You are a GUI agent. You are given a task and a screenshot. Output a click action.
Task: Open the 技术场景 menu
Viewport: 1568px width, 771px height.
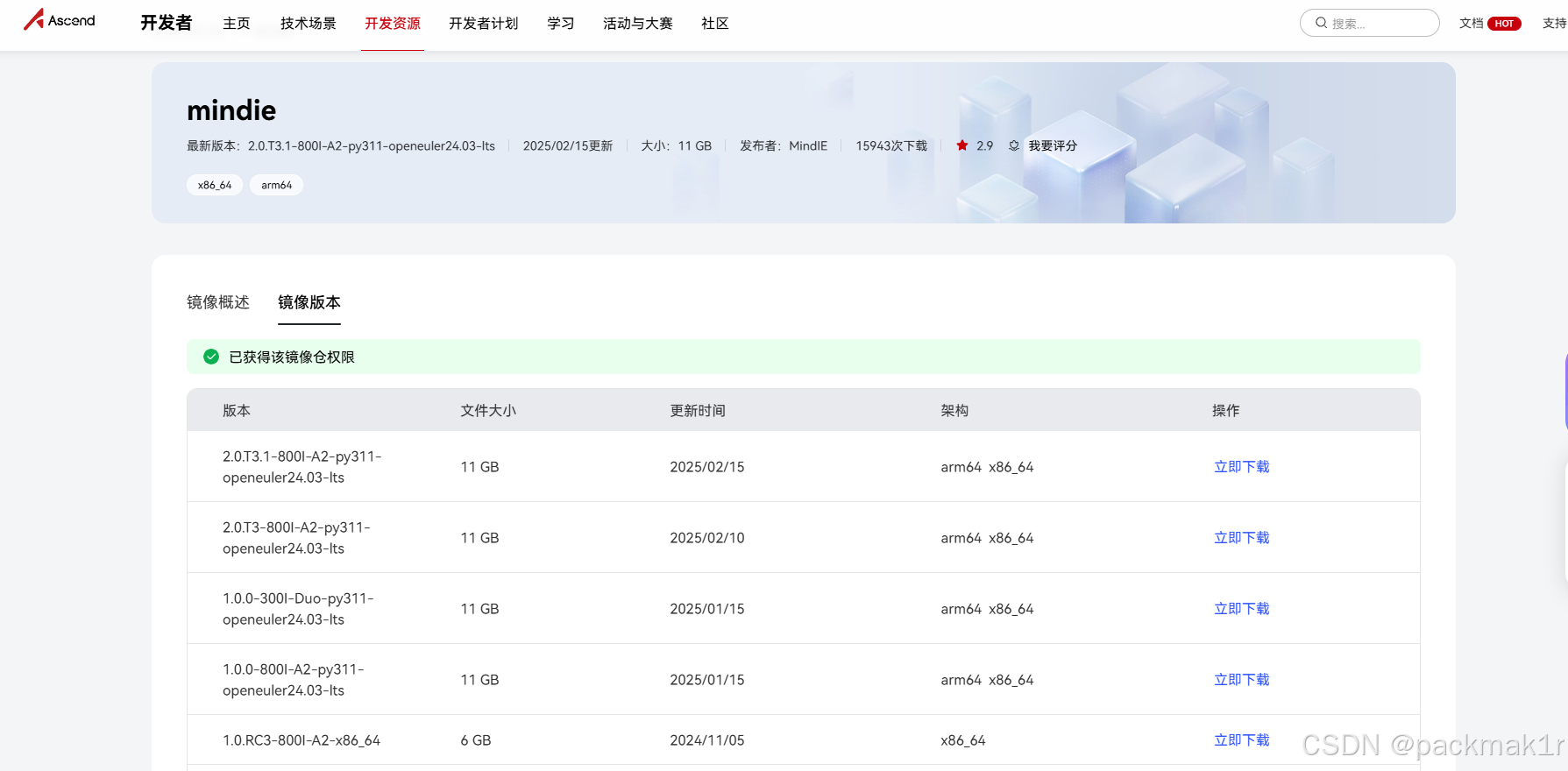point(309,24)
